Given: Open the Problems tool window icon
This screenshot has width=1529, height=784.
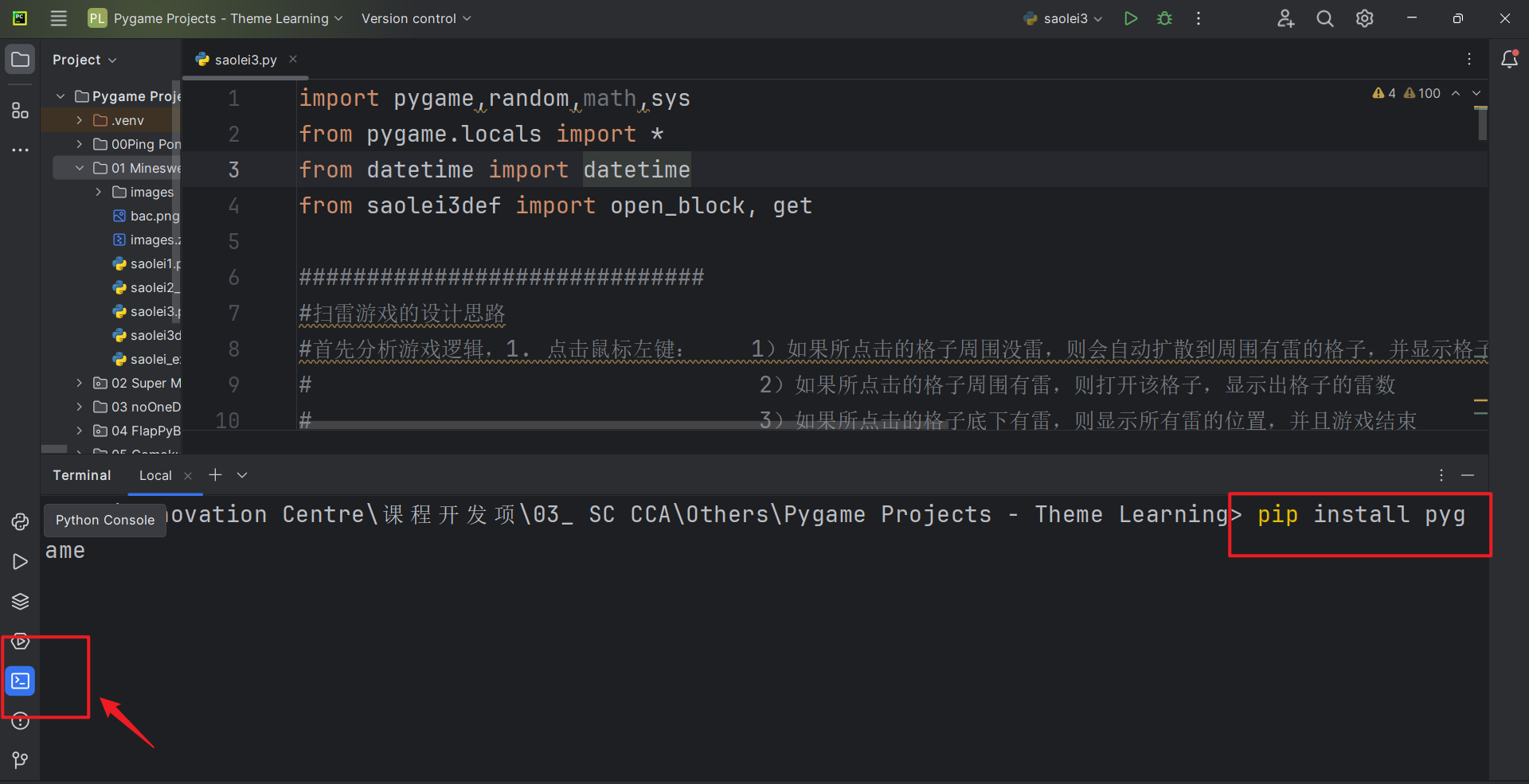Looking at the screenshot, I should 20,721.
